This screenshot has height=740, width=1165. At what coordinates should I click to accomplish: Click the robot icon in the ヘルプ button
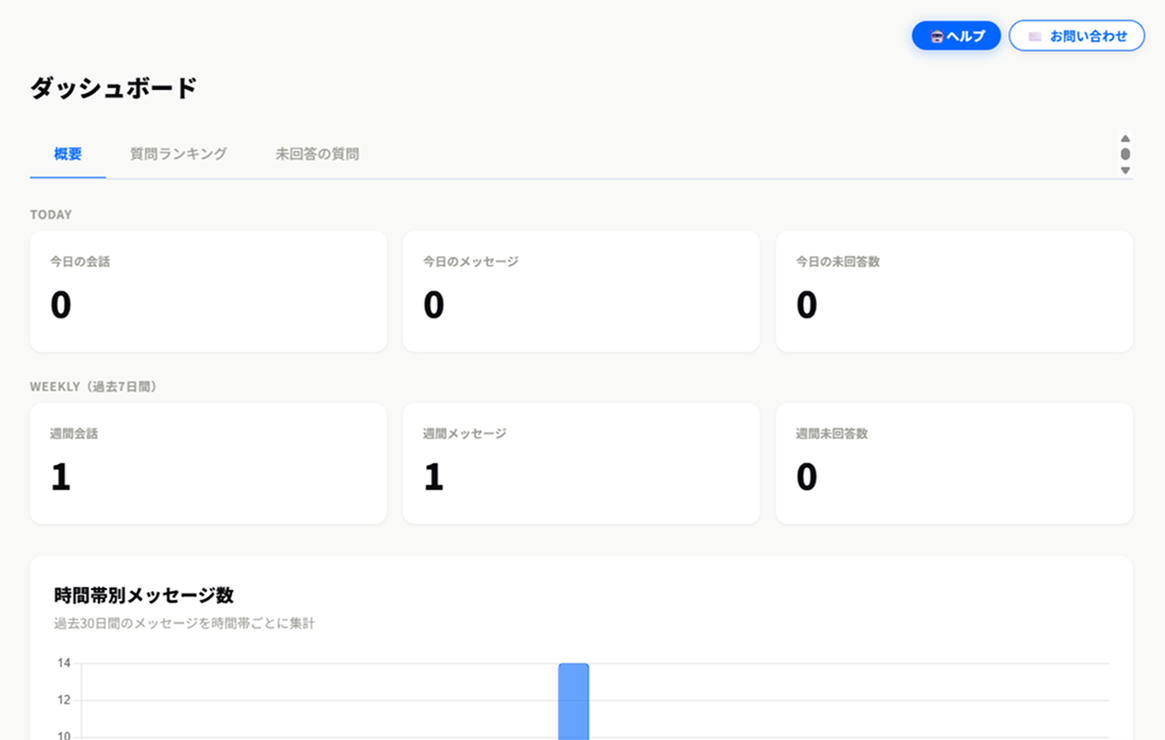[937, 36]
